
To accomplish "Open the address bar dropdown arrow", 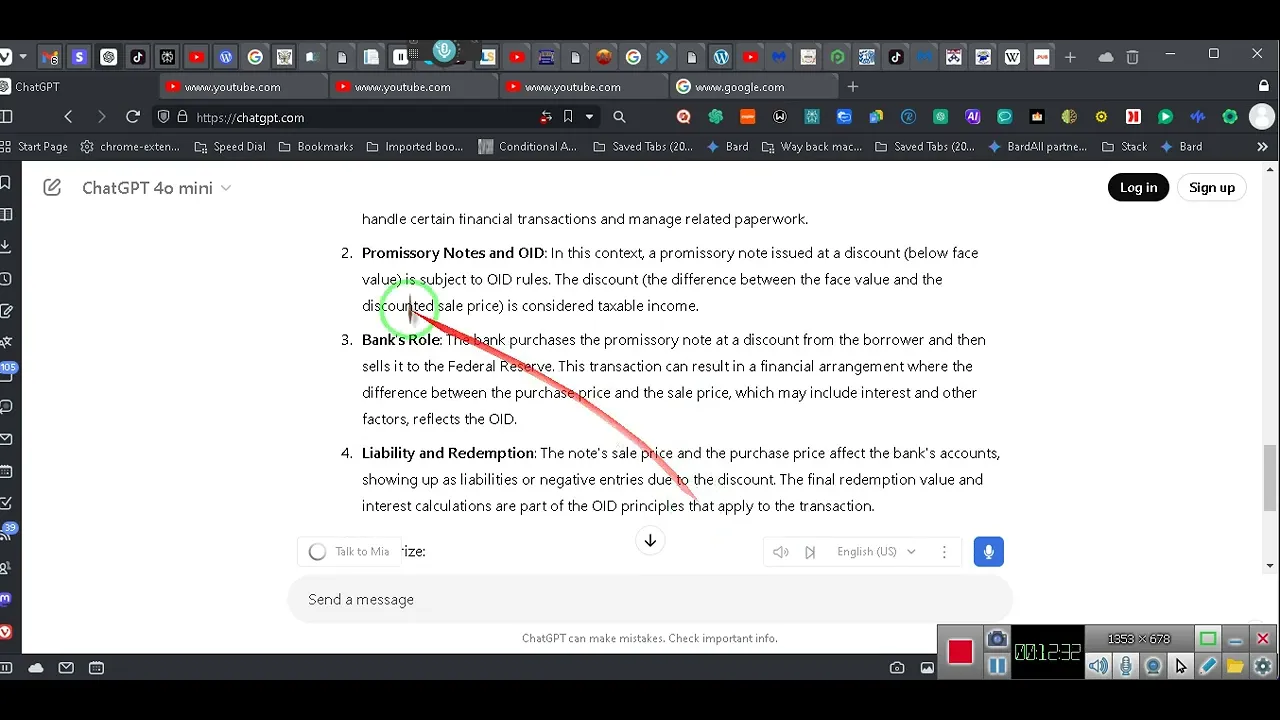I will pos(589,117).
